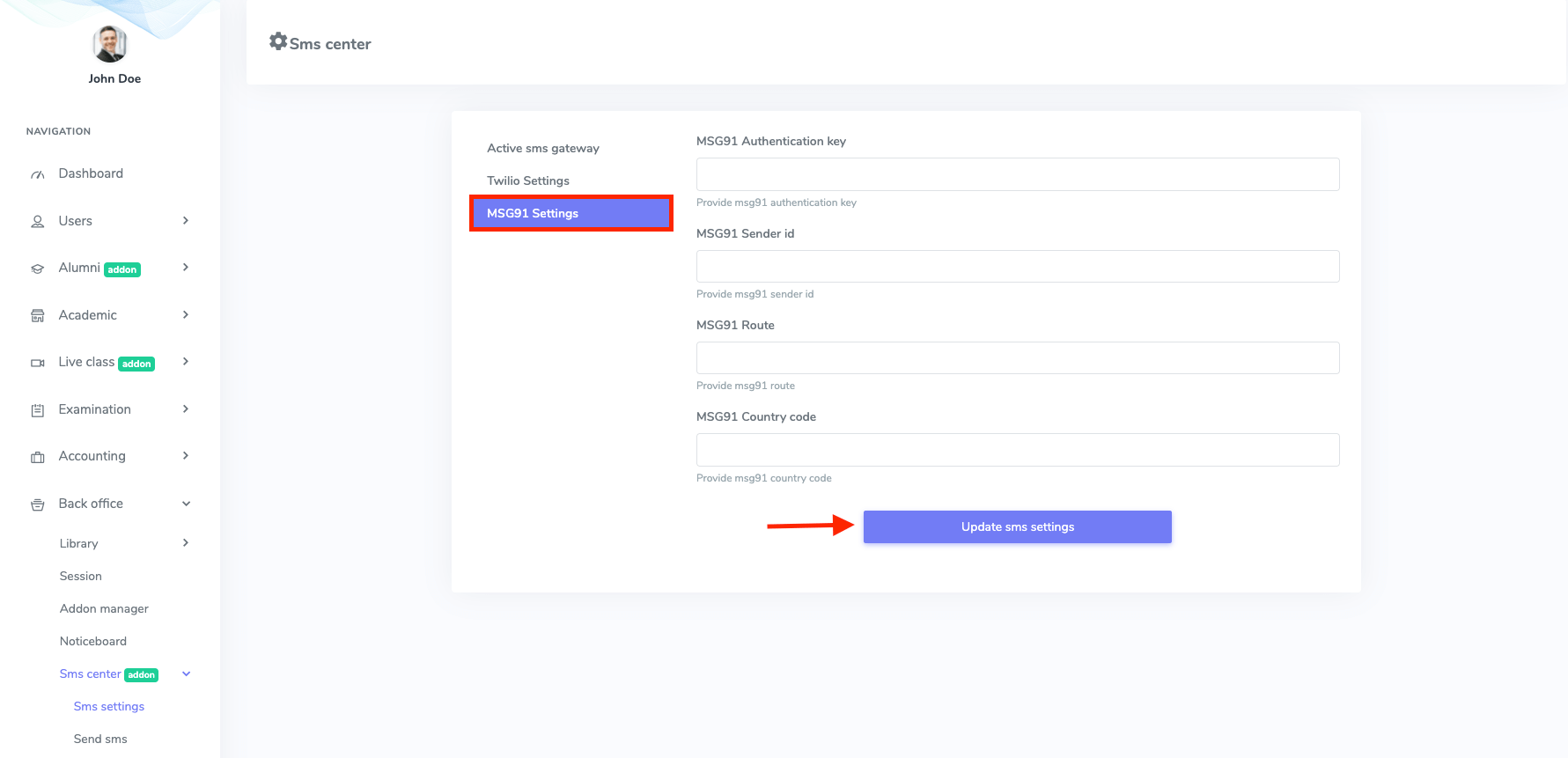Click the Academic storefront icon
The width and height of the screenshot is (1568, 758).
[x=37, y=316]
